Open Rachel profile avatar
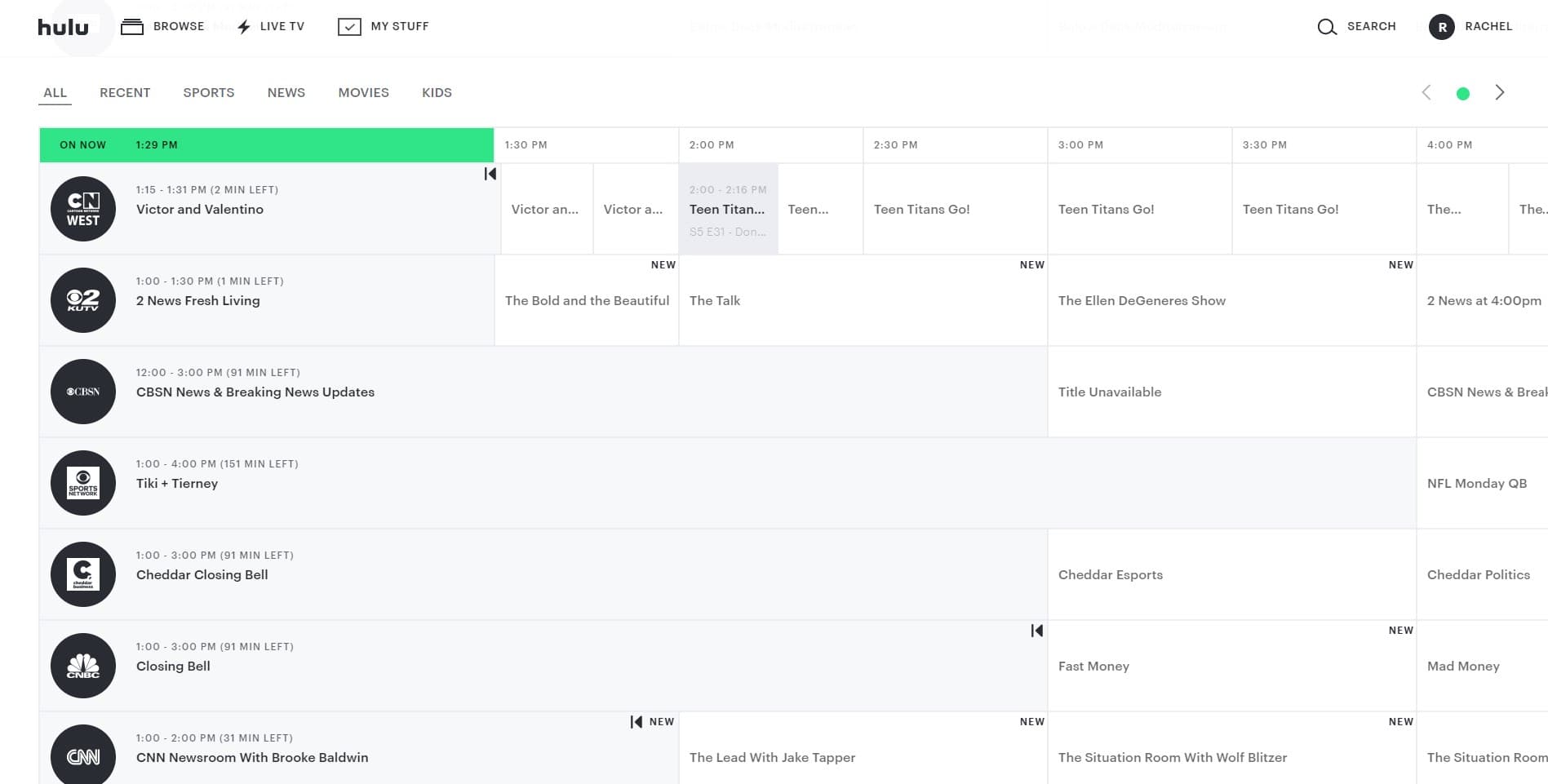1548x784 pixels. tap(1442, 27)
